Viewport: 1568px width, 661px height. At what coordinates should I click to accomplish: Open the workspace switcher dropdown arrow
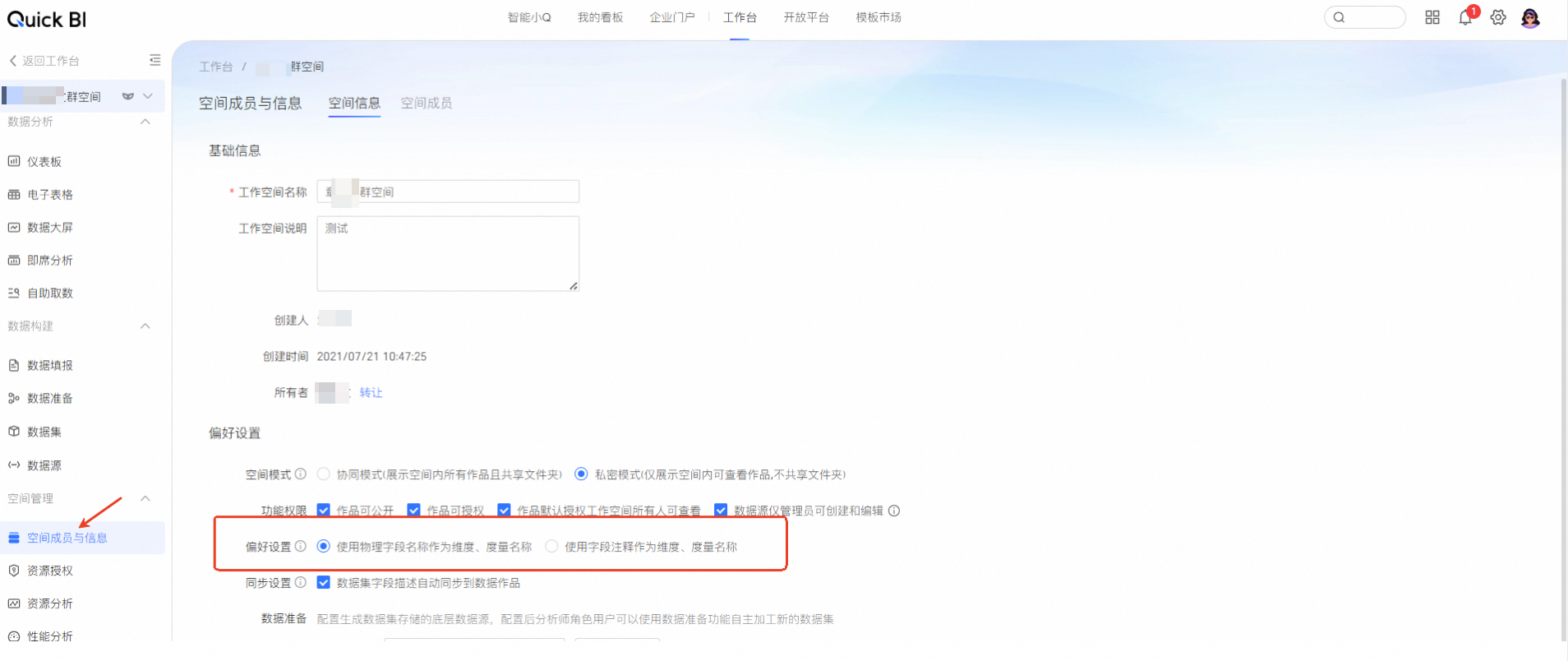(148, 96)
